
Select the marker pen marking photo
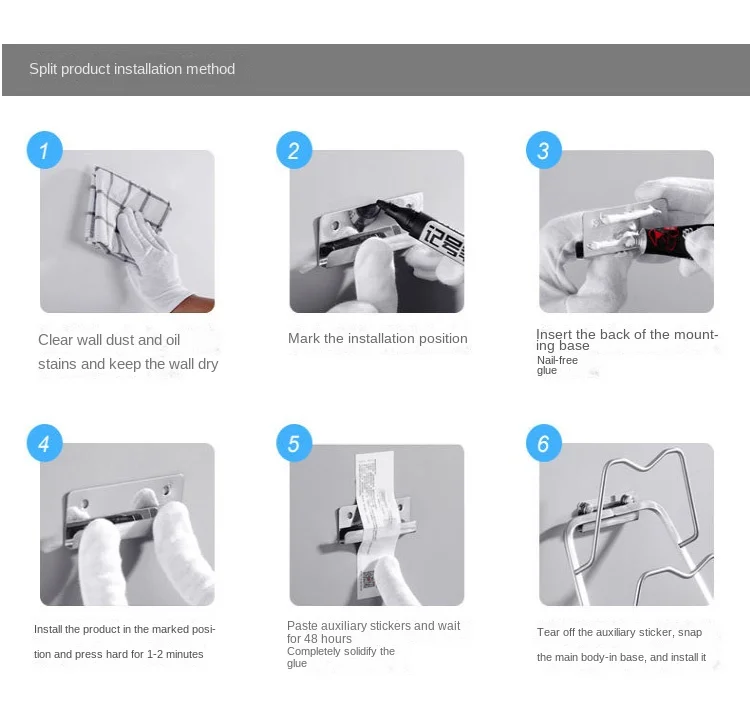[x=377, y=232]
